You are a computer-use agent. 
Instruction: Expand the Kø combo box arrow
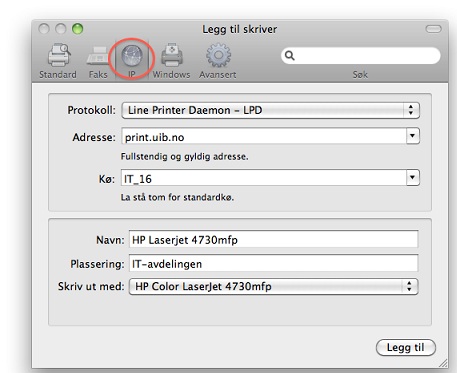click(x=413, y=178)
